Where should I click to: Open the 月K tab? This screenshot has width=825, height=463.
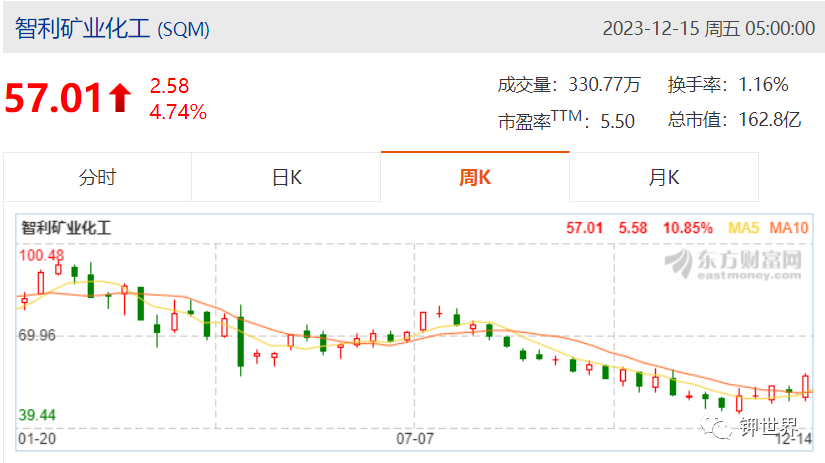tap(664, 177)
